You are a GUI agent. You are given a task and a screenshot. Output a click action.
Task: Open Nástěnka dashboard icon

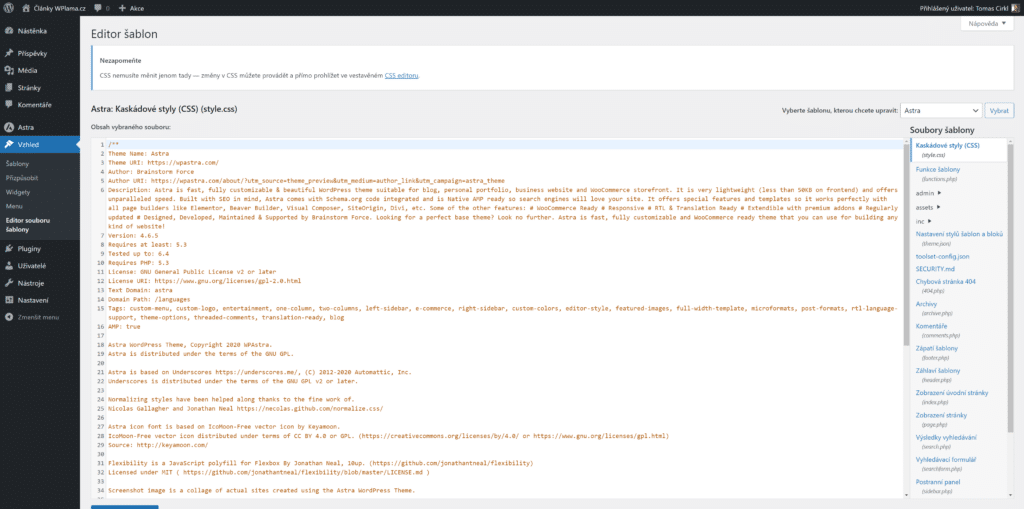coord(8,31)
